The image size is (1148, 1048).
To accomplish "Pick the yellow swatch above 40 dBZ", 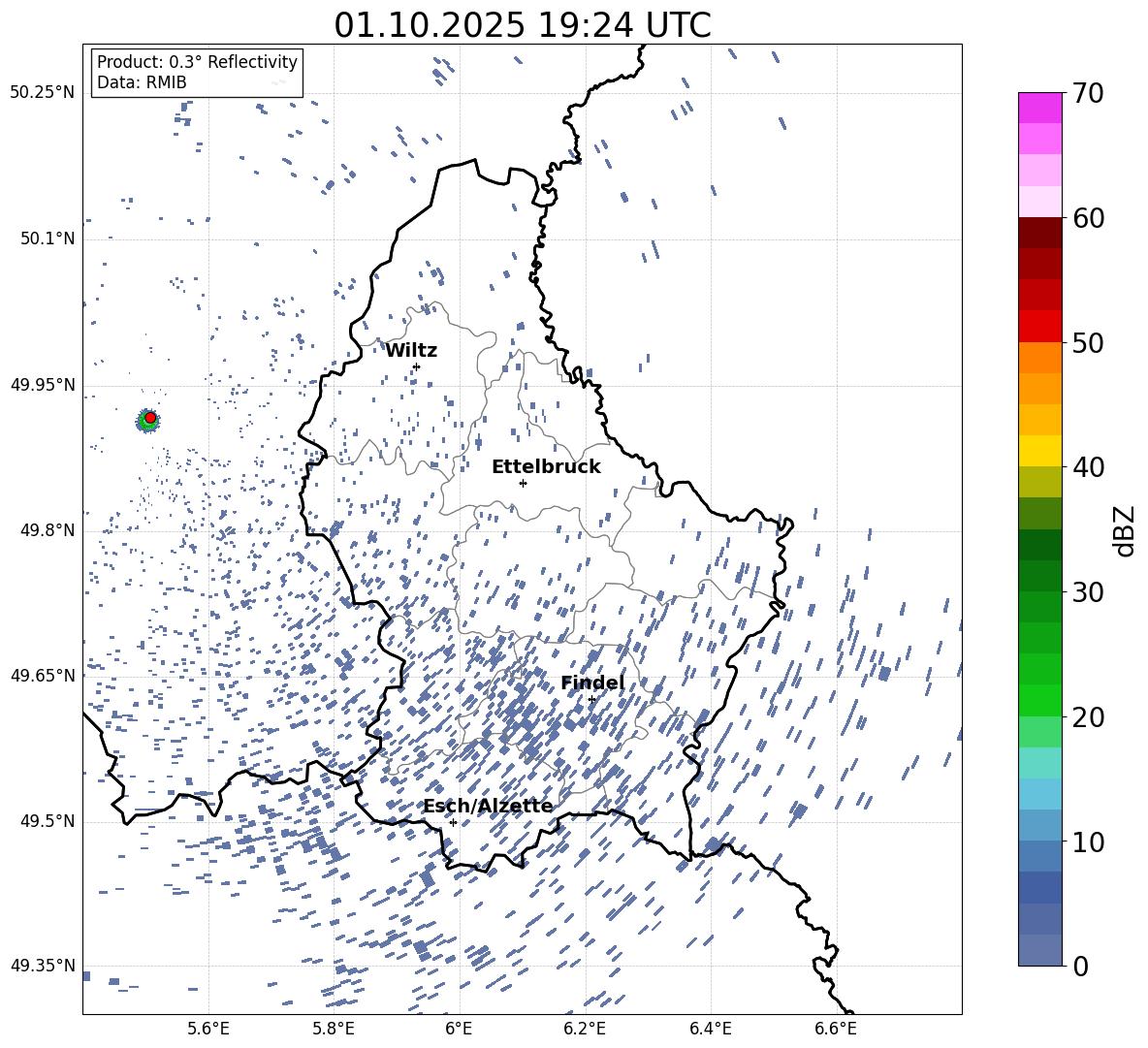I will (1039, 450).
